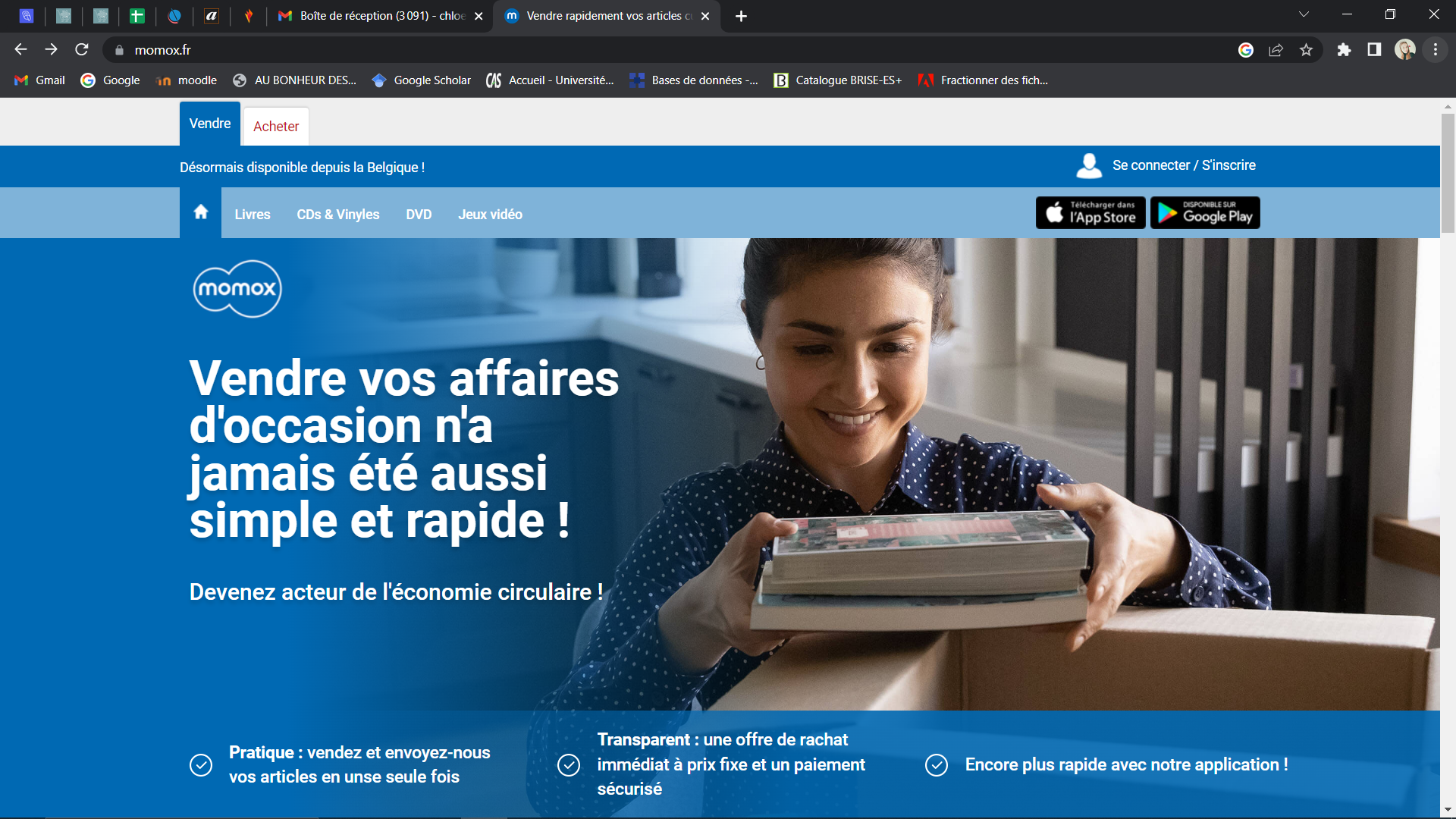The image size is (1456, 819).
Task: Click the share icon in the address bar
Action: 1277,49
